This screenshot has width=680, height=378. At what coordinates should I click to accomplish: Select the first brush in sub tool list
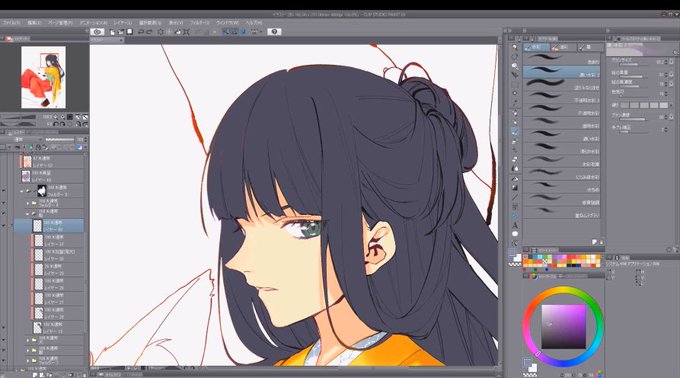(x=562, y=59)
